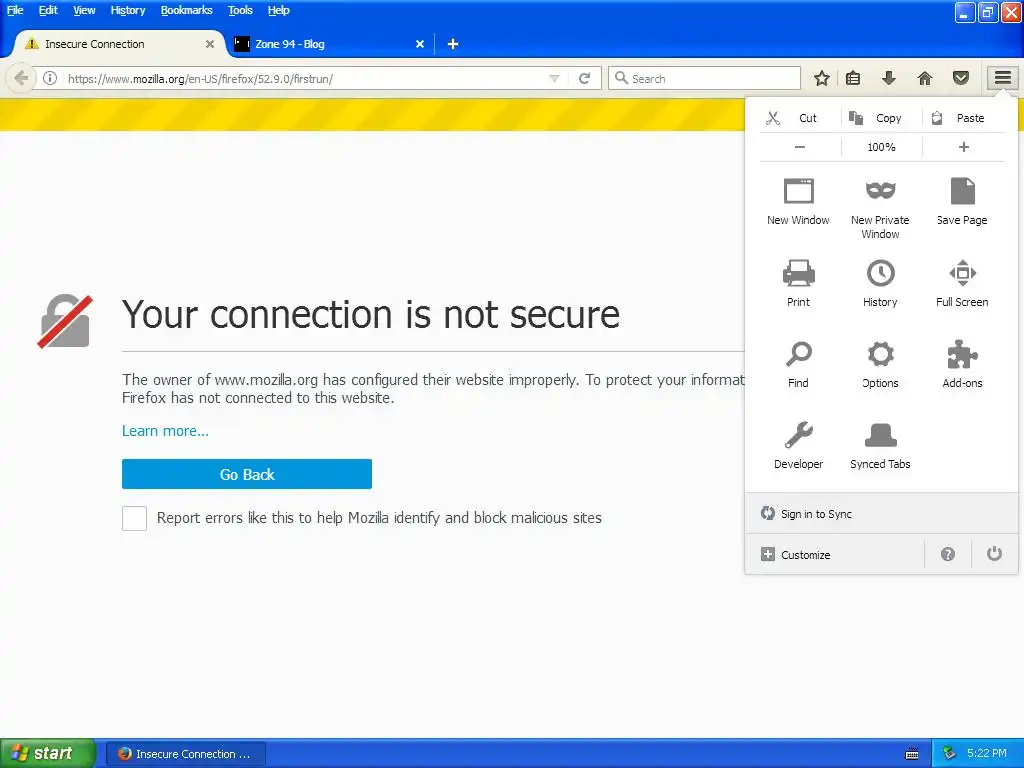Click Copy in the menu panel

click(882, 118)
